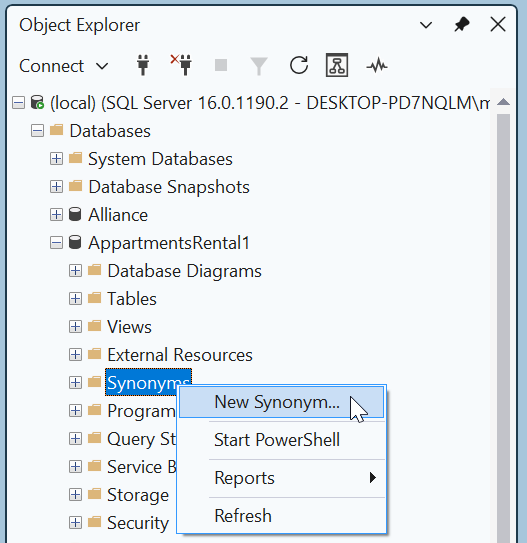Screen dimensions: 527x543
Task: Click the Filter funnel icon
Action: tap(259, 66)
